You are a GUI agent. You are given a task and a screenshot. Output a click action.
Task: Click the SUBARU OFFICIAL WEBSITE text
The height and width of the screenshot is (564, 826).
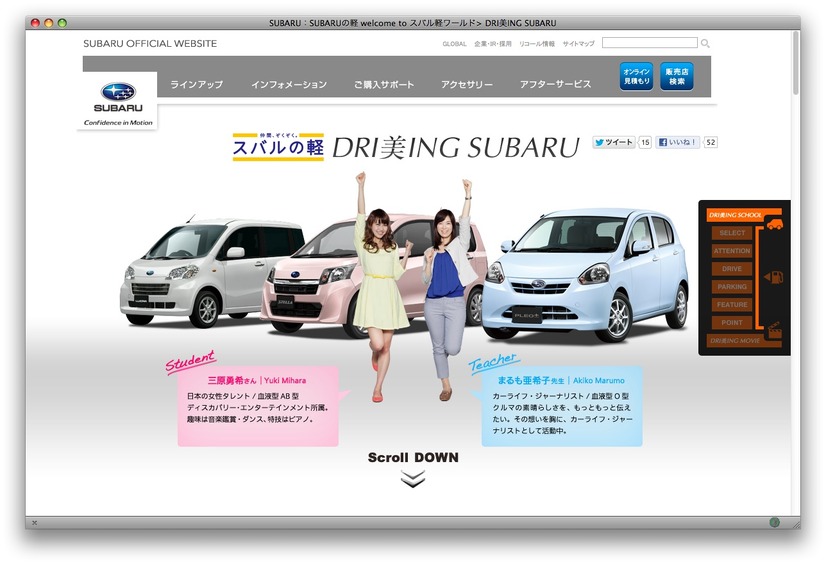tap(150, 44)
